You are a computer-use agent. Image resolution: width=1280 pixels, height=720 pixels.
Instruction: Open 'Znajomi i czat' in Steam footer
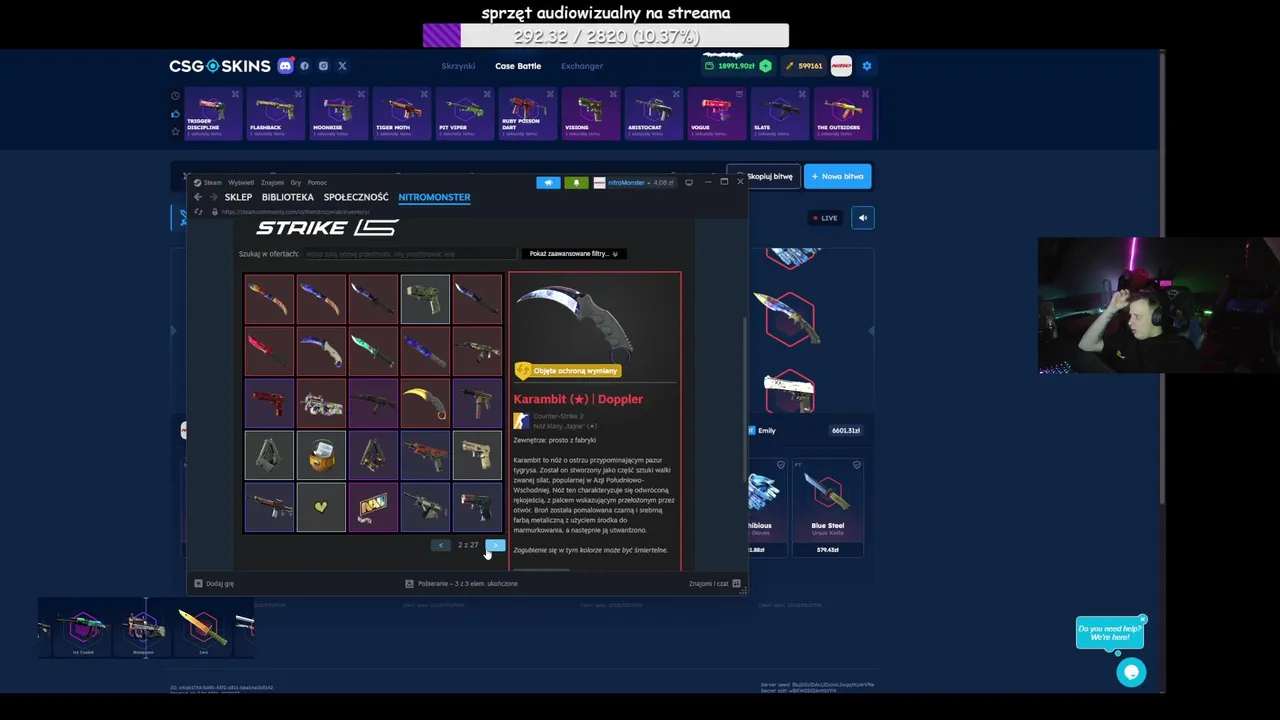[x=714, y=583]
